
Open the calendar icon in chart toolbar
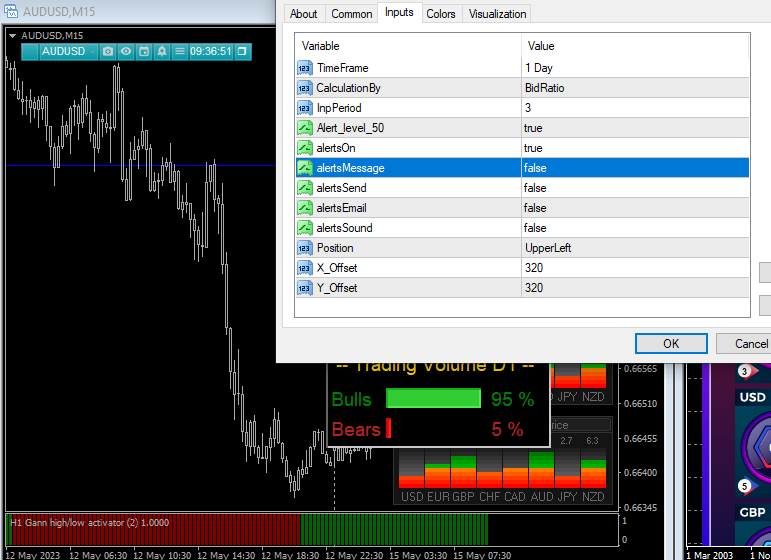coord(144,51)
